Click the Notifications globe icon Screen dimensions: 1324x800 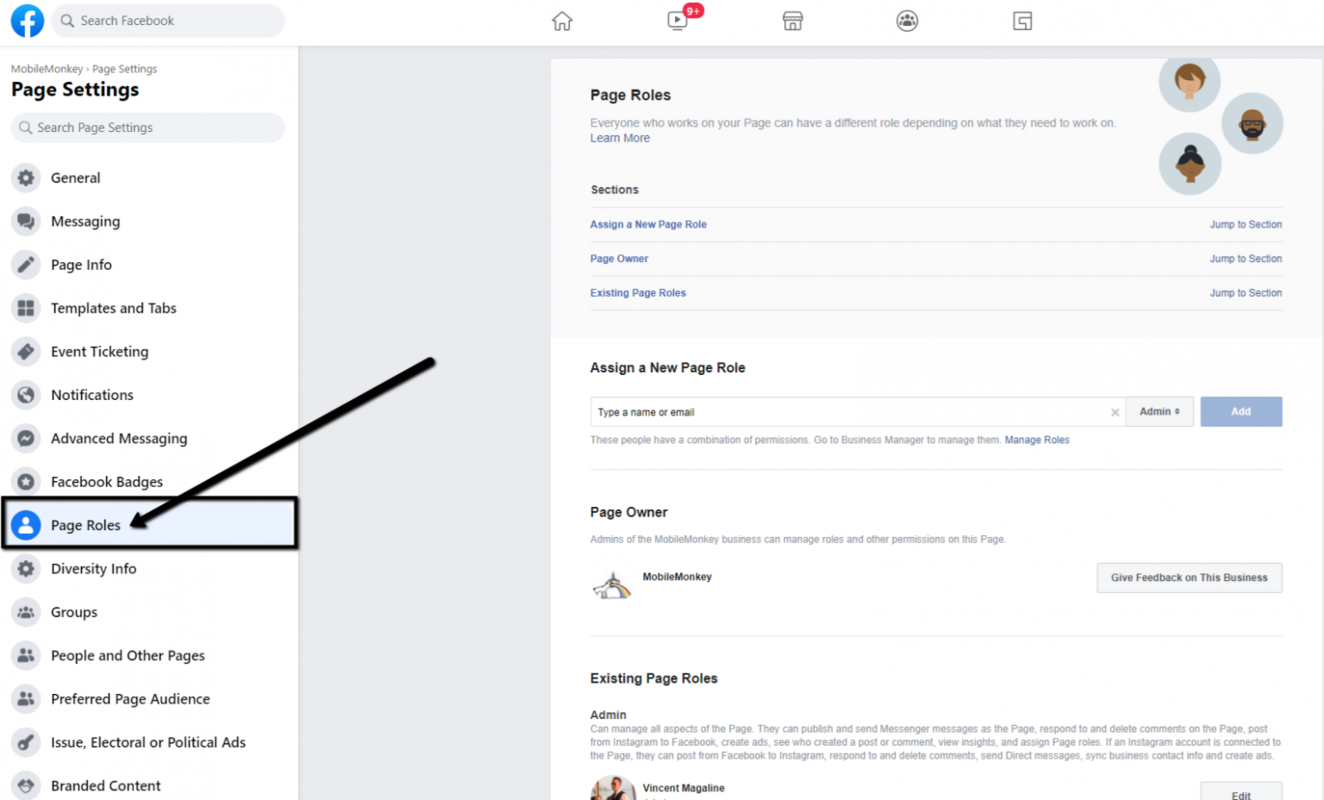pyautogui.click(x=26, y=395)
